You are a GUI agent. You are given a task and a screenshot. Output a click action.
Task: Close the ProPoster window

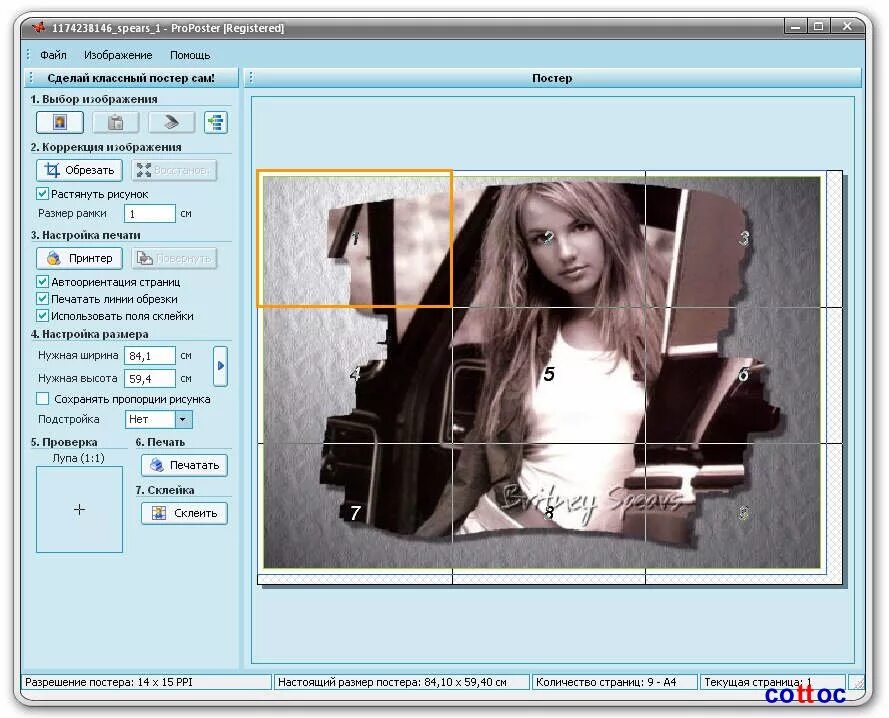(x=848, y=26)
